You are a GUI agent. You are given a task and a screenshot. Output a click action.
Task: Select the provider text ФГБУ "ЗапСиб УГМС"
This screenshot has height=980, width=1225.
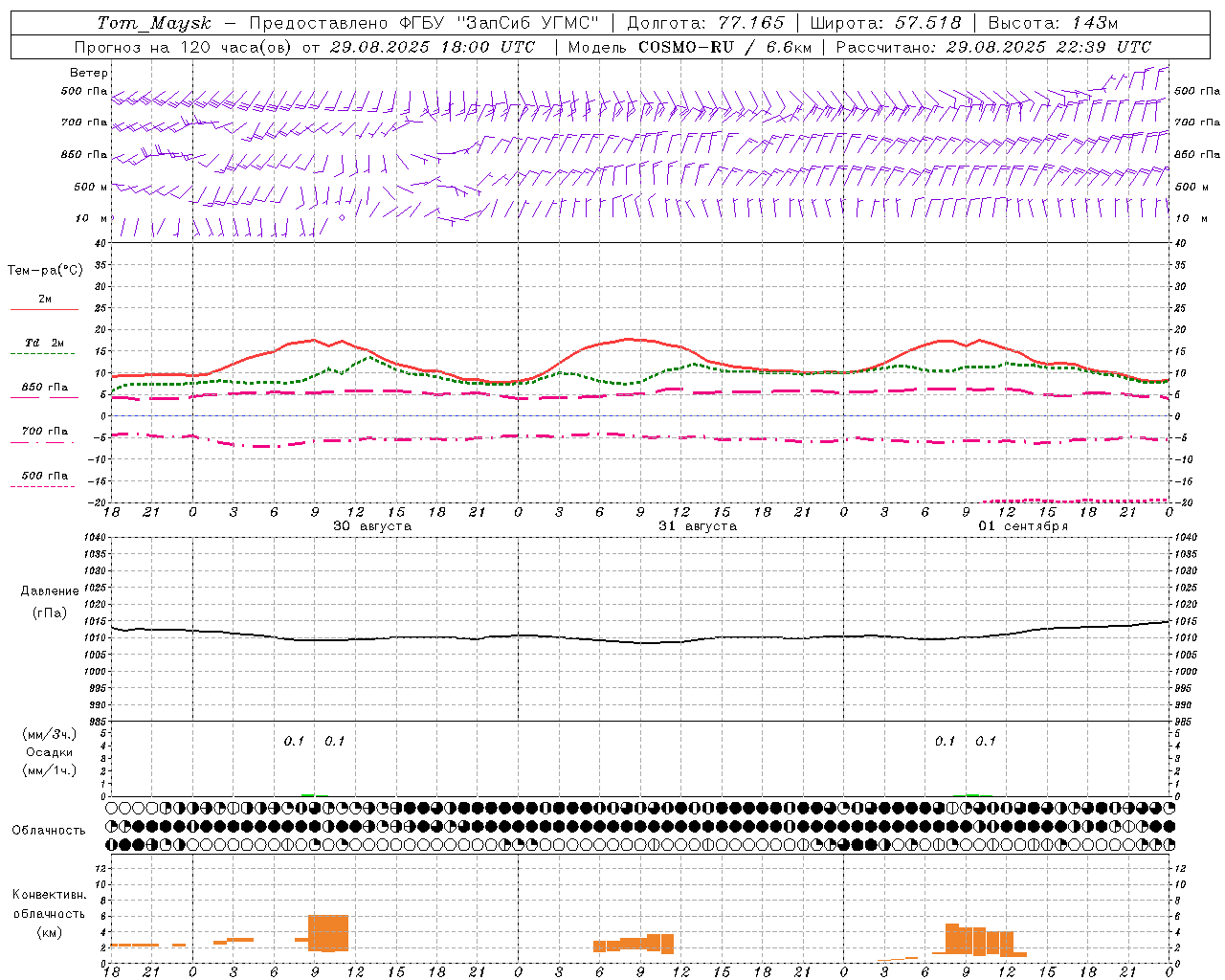point(499,23)
